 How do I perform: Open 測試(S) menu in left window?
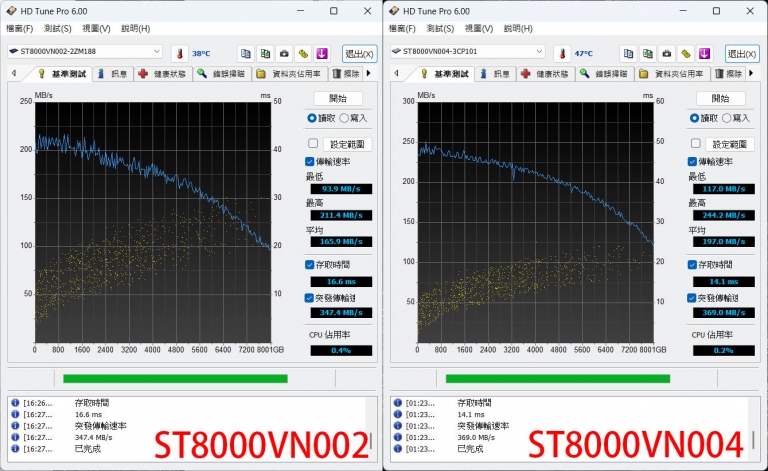pyautogui.click(x=58, y=28)
